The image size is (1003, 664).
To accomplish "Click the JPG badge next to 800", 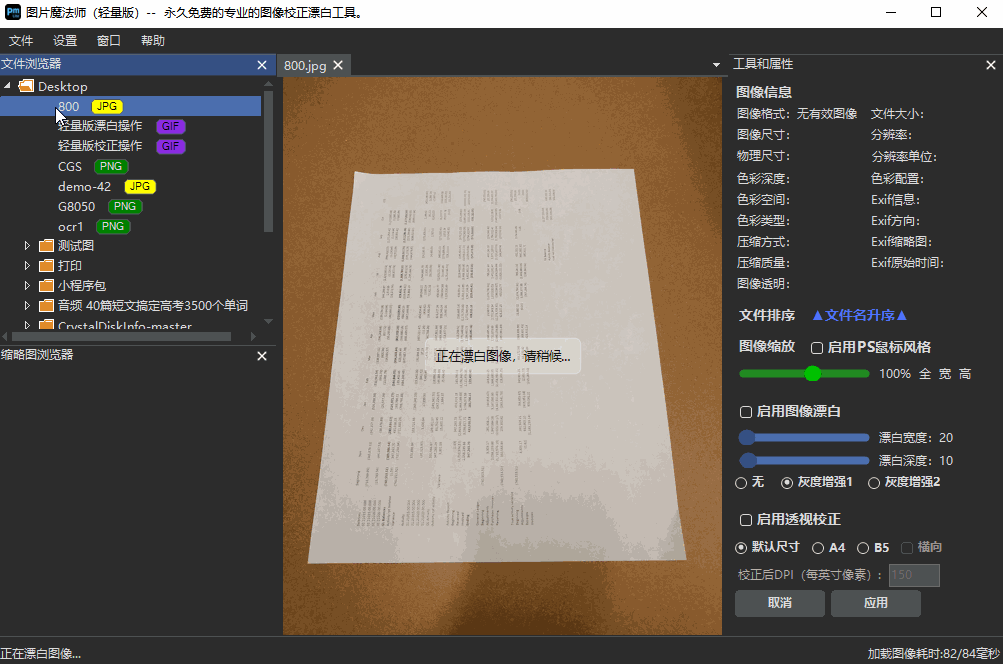I will pos(105,106).
